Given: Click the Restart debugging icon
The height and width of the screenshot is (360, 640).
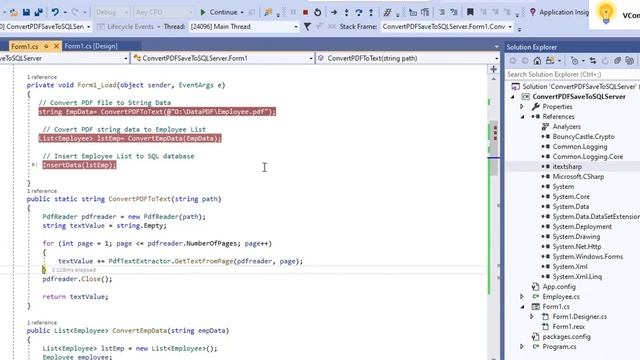Looking at the screenshot, I should [x=318, y=12].
